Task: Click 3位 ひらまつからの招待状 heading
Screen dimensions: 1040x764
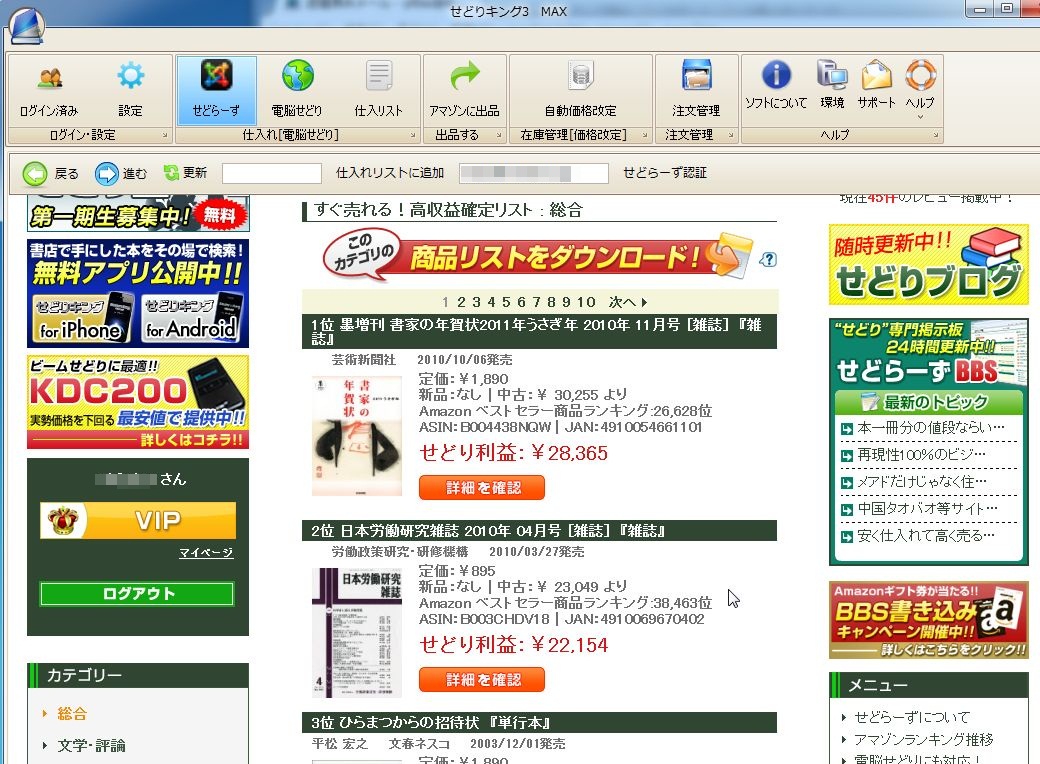Action: click(539, 722)
